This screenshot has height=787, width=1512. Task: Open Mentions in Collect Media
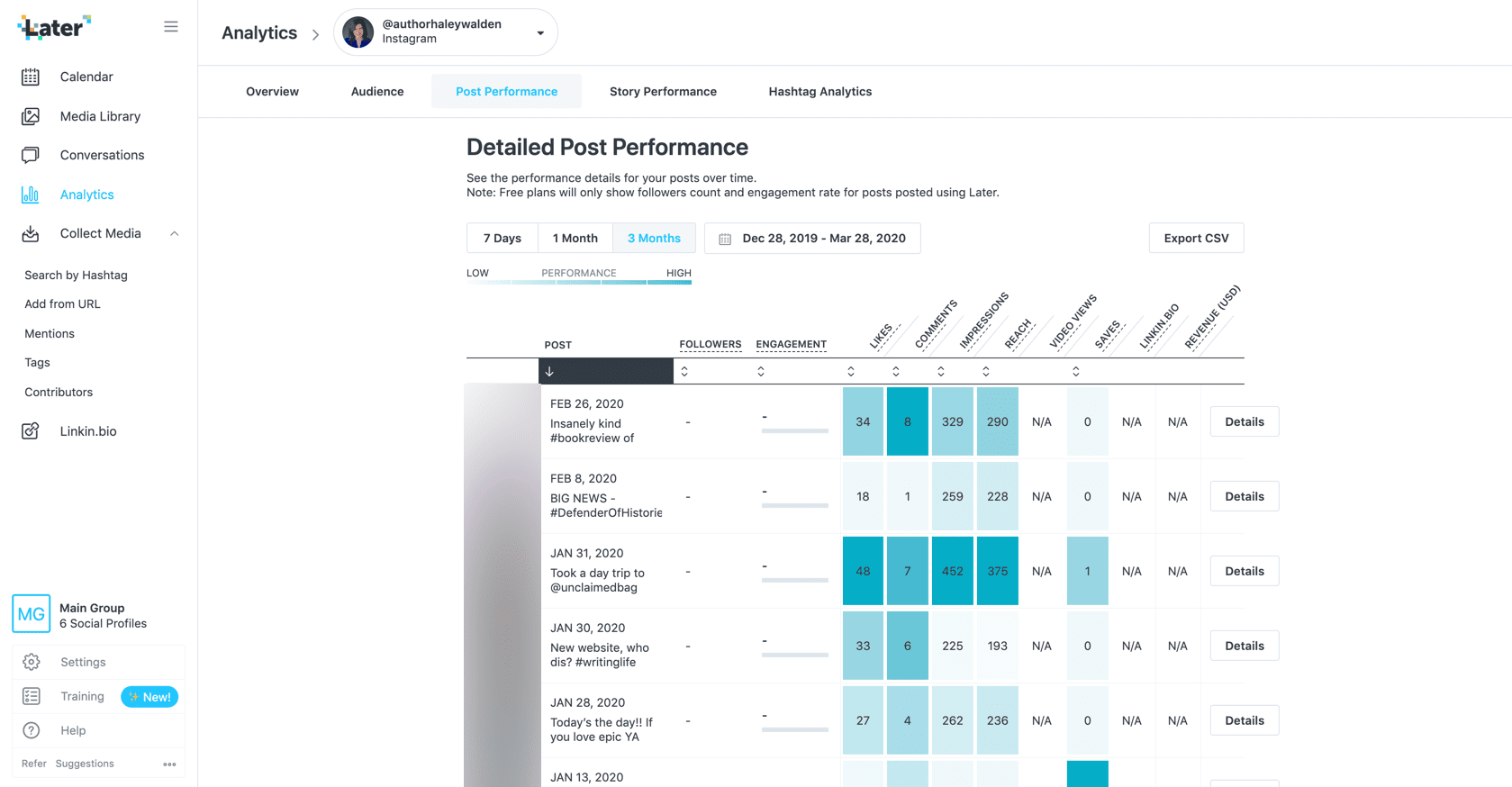(50, 334)
